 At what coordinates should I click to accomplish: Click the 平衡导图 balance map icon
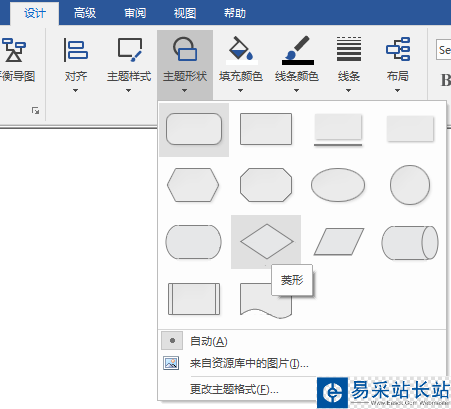tap(13, 50)
